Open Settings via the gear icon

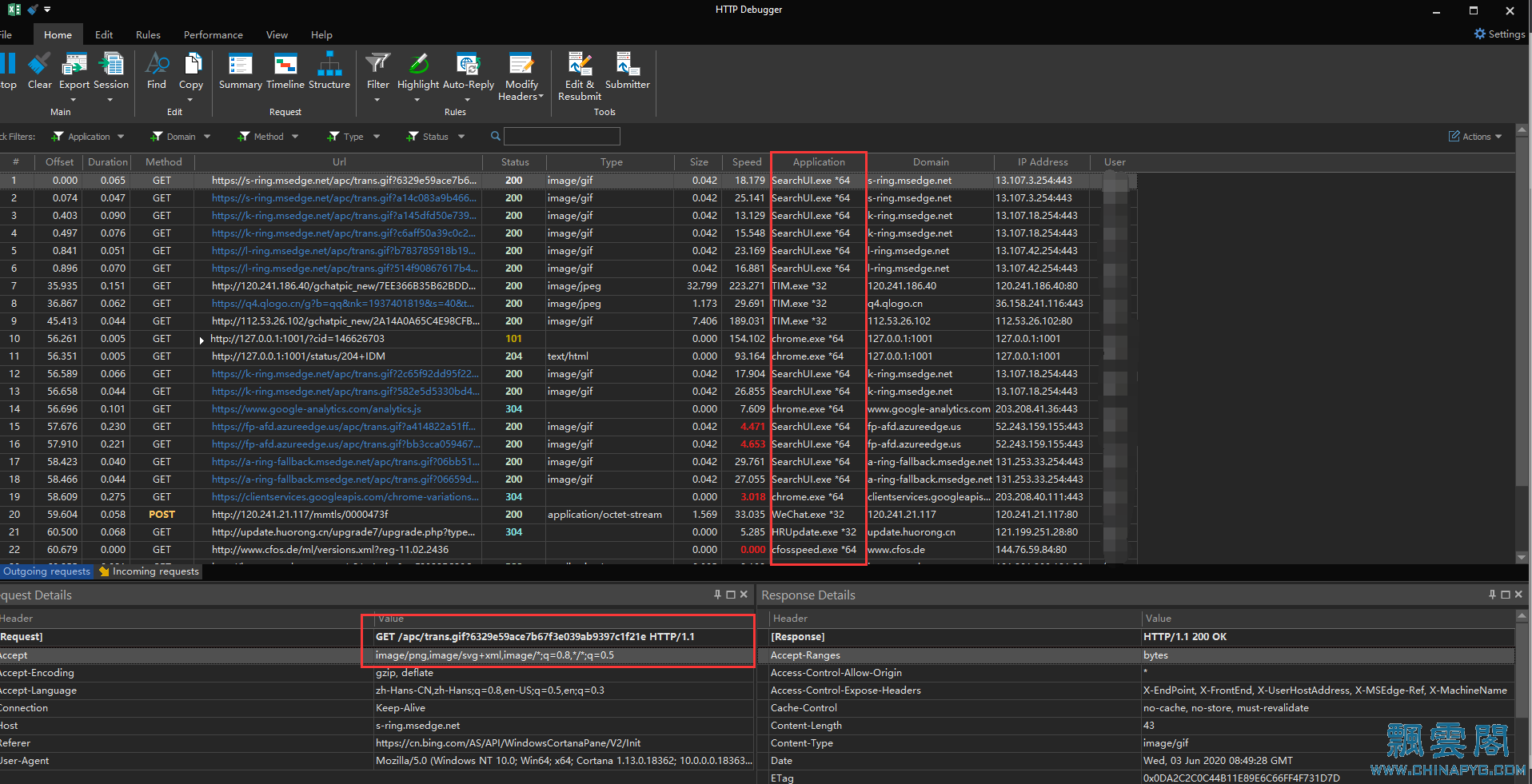1480,34
